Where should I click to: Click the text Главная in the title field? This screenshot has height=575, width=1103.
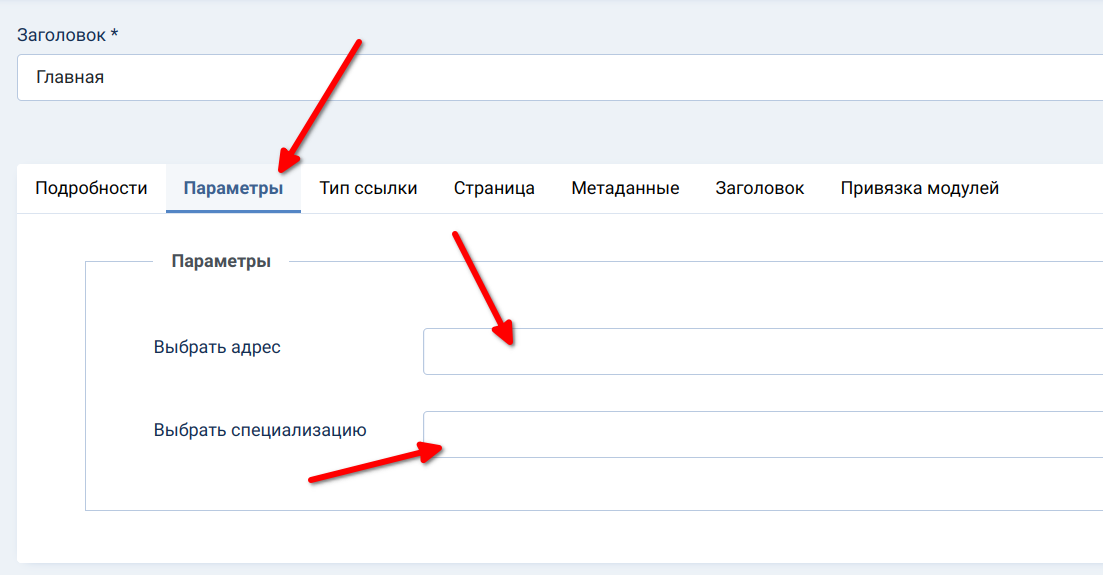(x=70, y=77)
